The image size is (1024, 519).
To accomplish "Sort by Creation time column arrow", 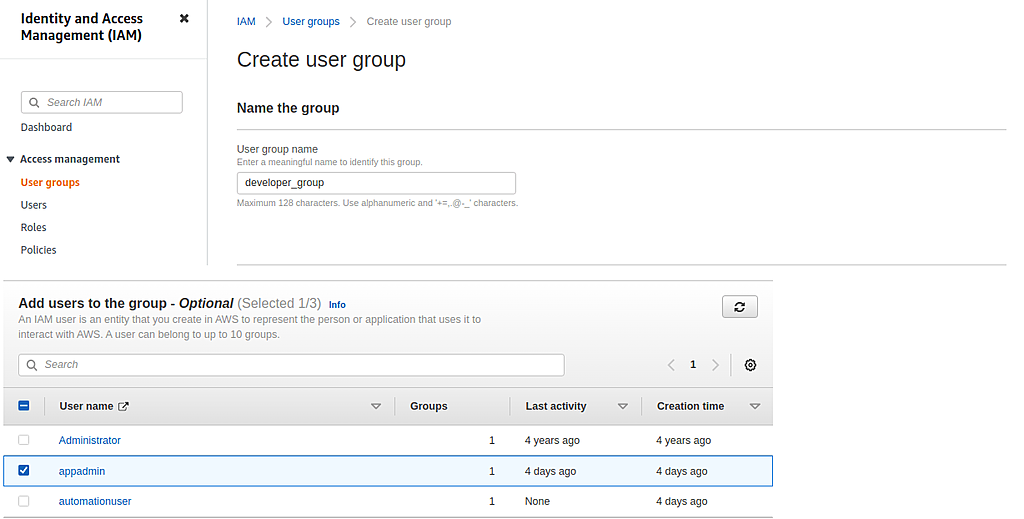I will [755, 407].
